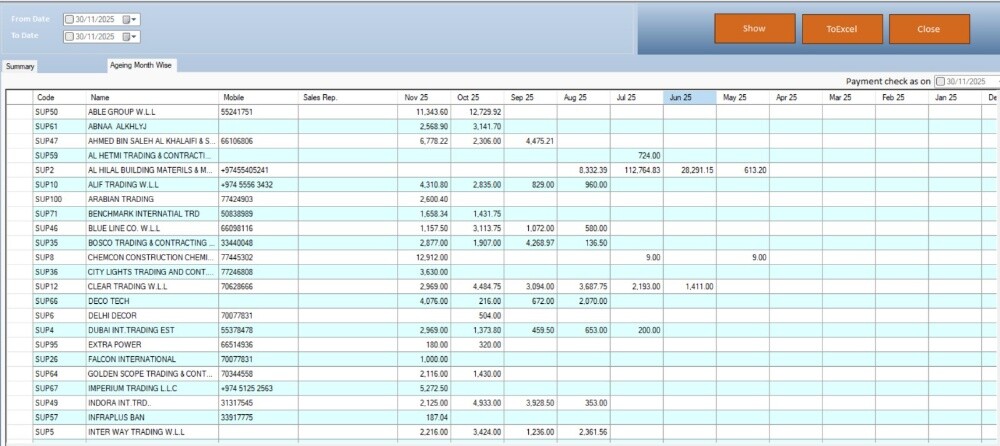Click the 8,332.39 Aug 25 amount
The width and height of the screenshot is (1000, 446).
(x=584, y=170)
